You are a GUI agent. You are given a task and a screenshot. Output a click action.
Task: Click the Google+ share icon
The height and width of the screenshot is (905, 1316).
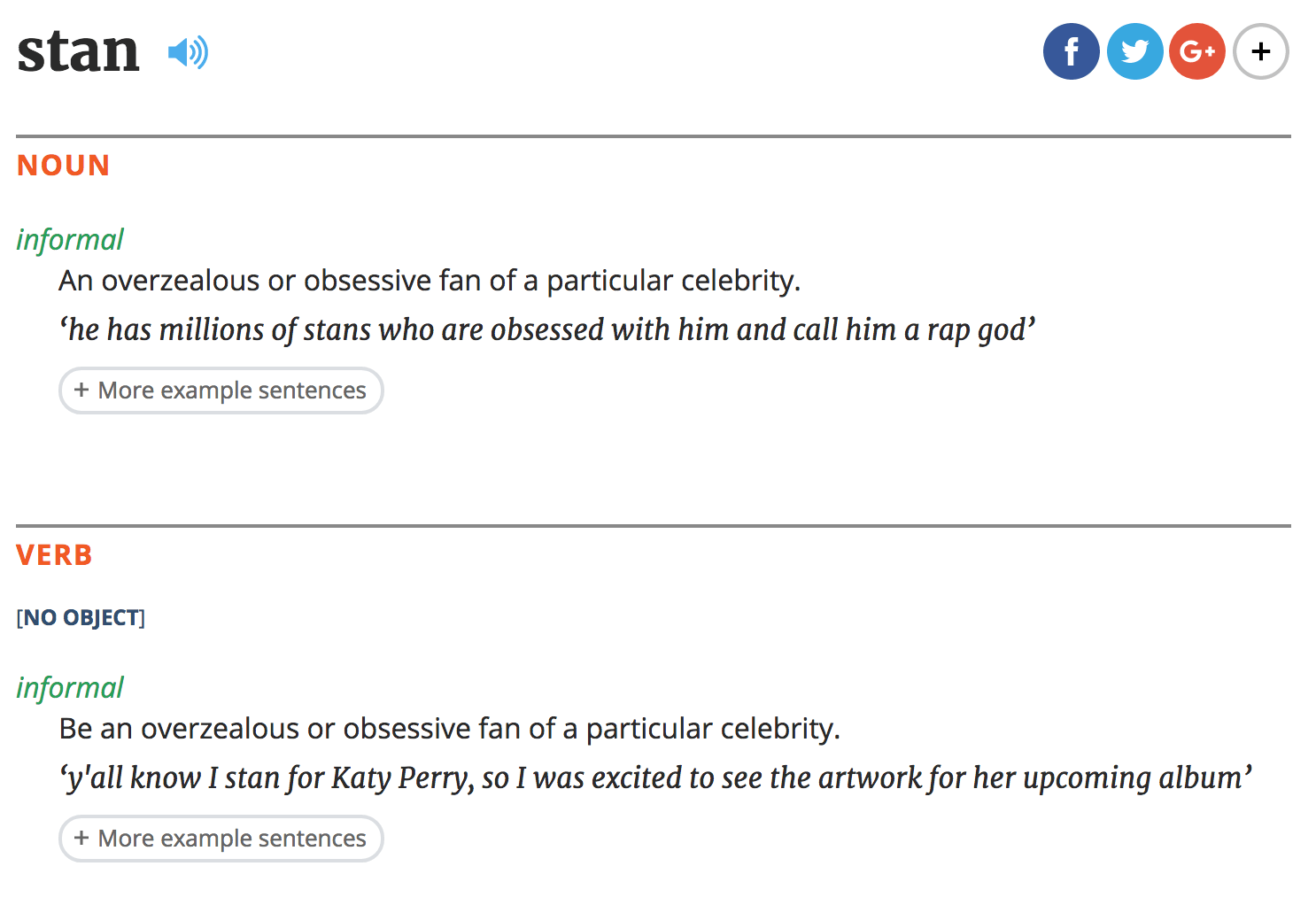point(1197,51)
